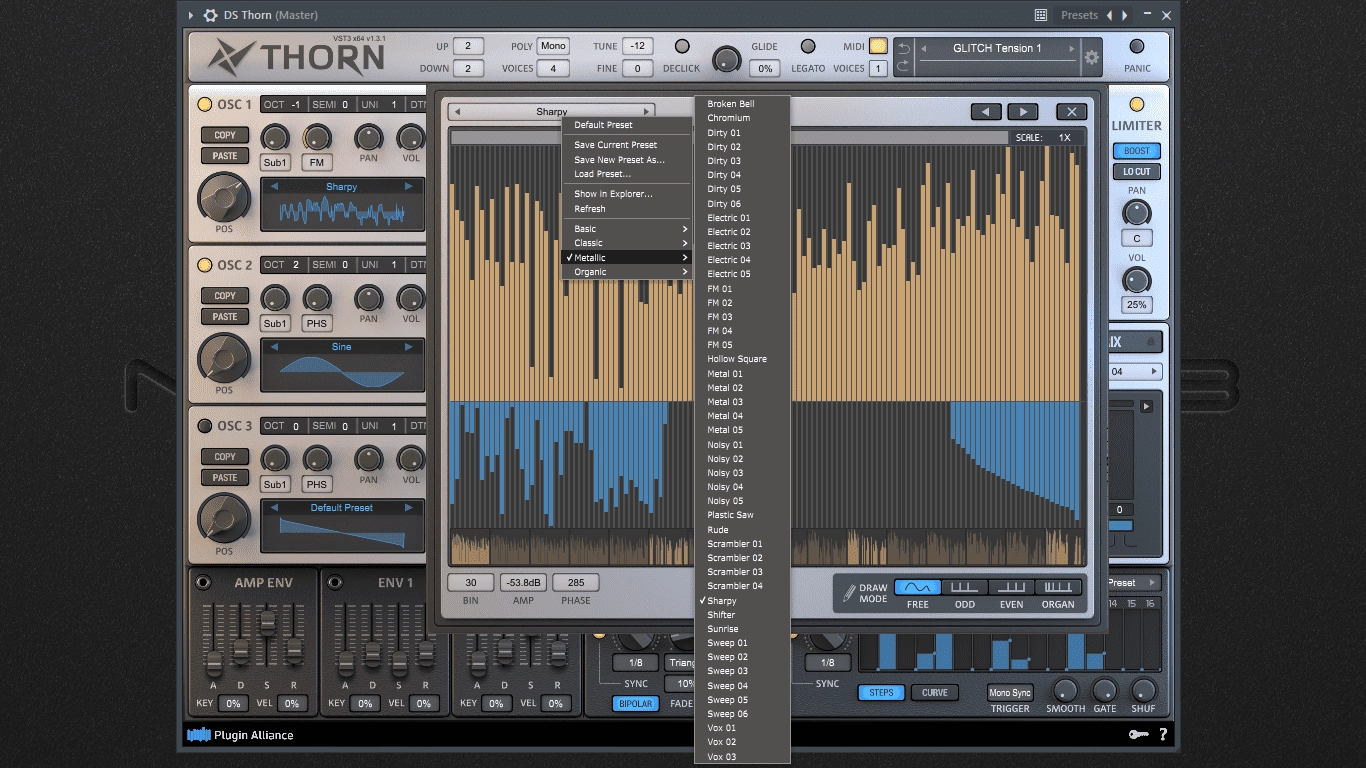
Task: Toggle the ENV 1 power button
Action: click(335, 582)
